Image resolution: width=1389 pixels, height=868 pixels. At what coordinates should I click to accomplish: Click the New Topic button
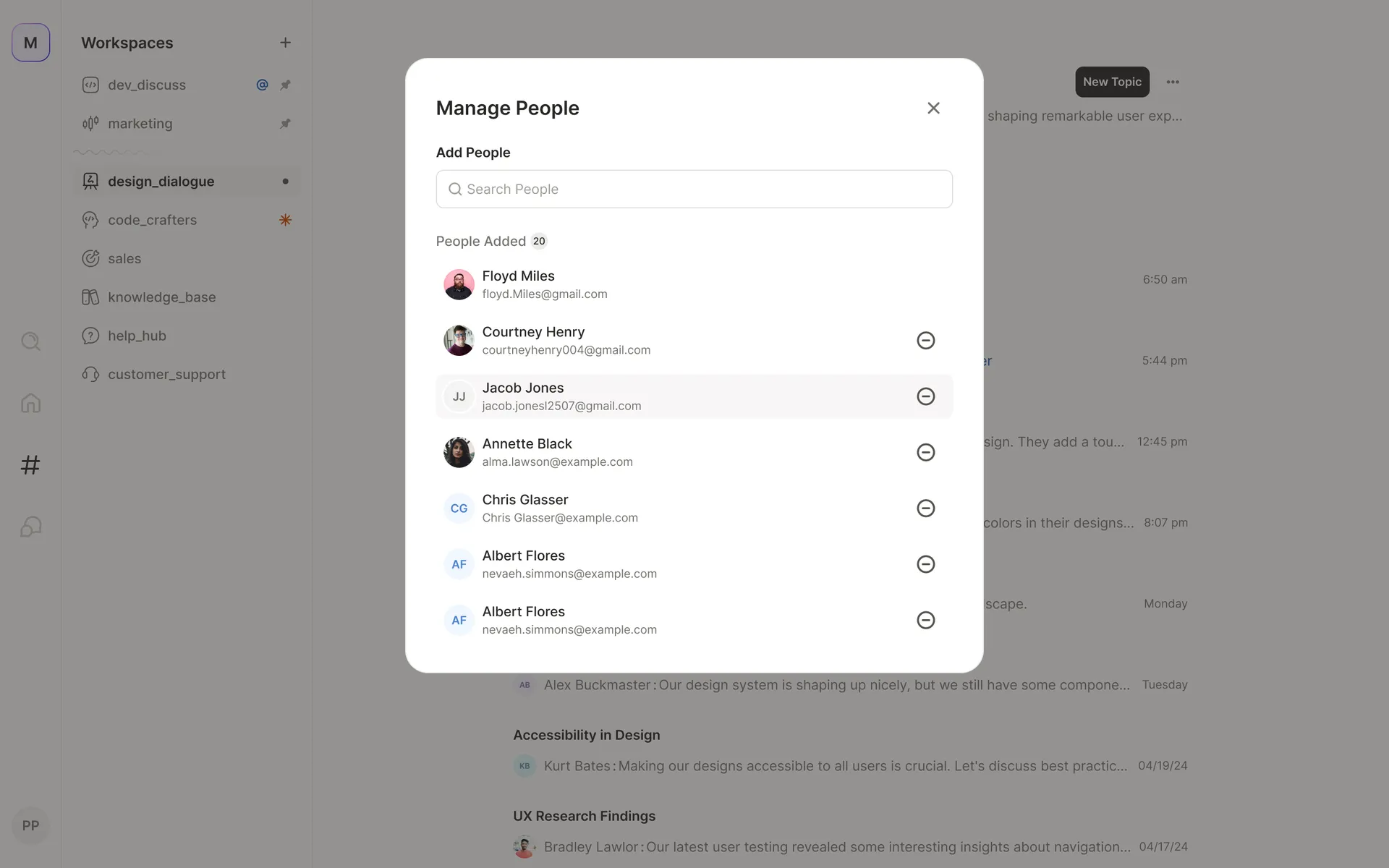1112,82
